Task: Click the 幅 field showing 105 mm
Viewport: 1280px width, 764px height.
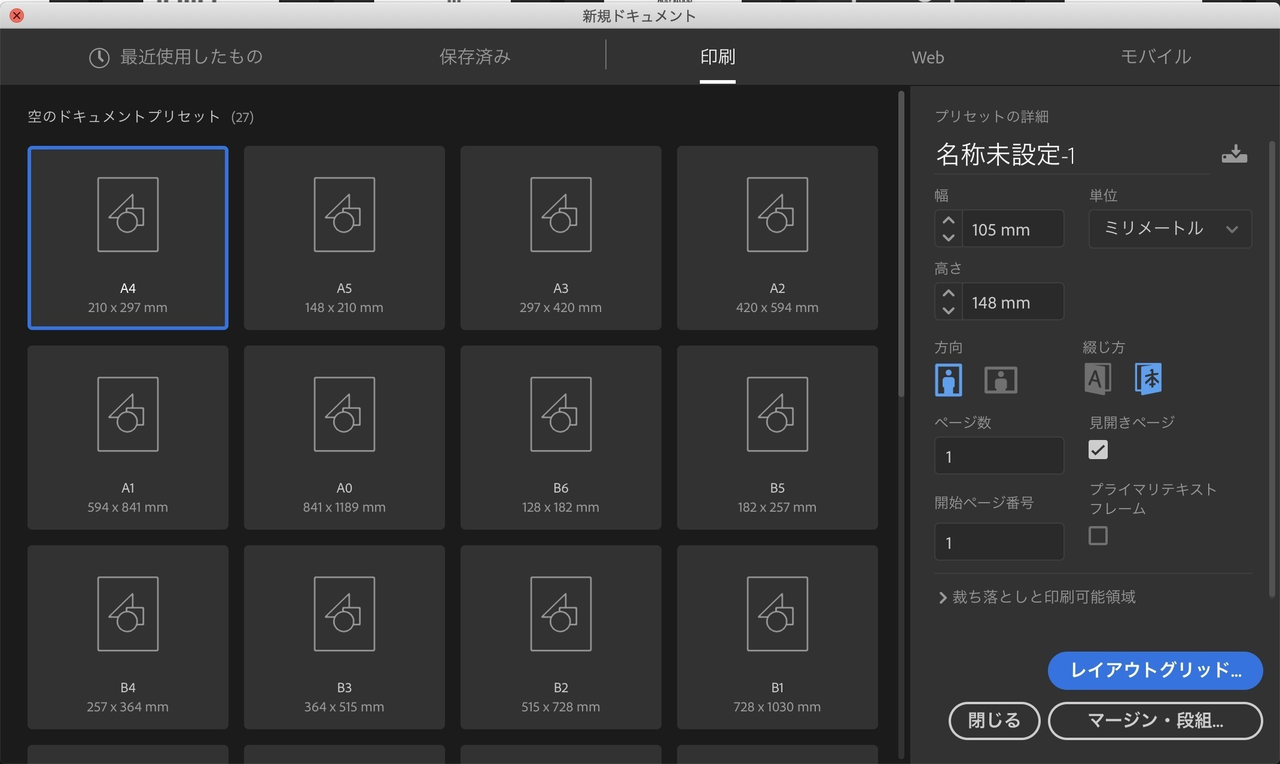Action: point(1013,229)
